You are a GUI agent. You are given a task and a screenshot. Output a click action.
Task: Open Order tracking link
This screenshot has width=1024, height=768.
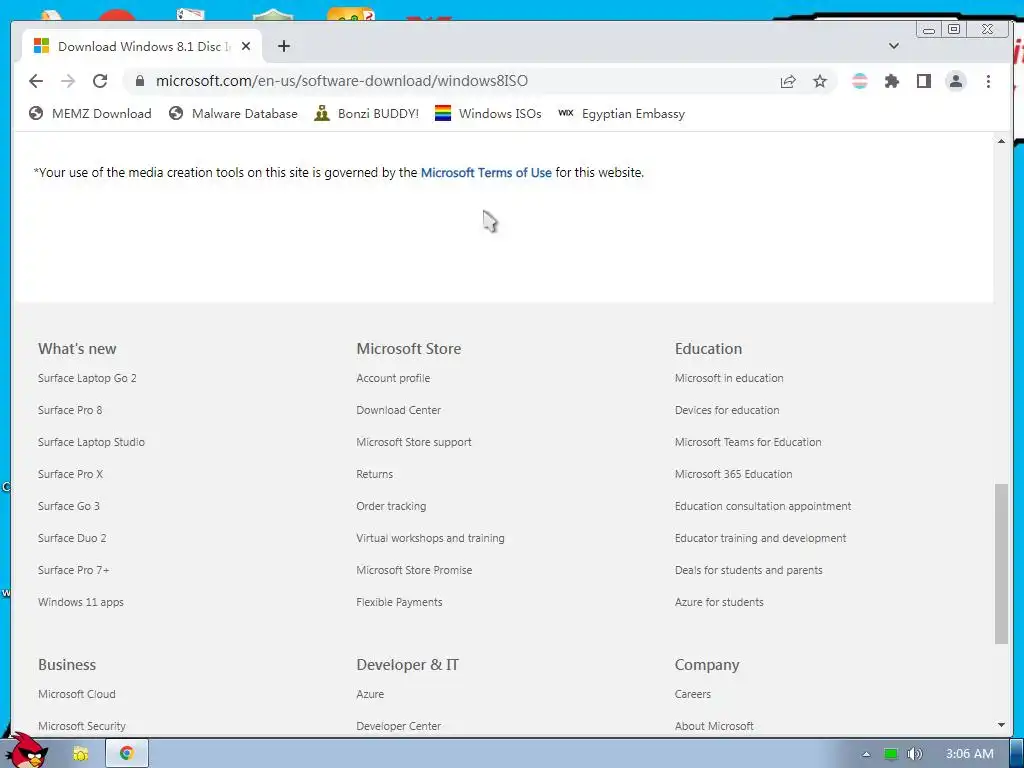391,506
